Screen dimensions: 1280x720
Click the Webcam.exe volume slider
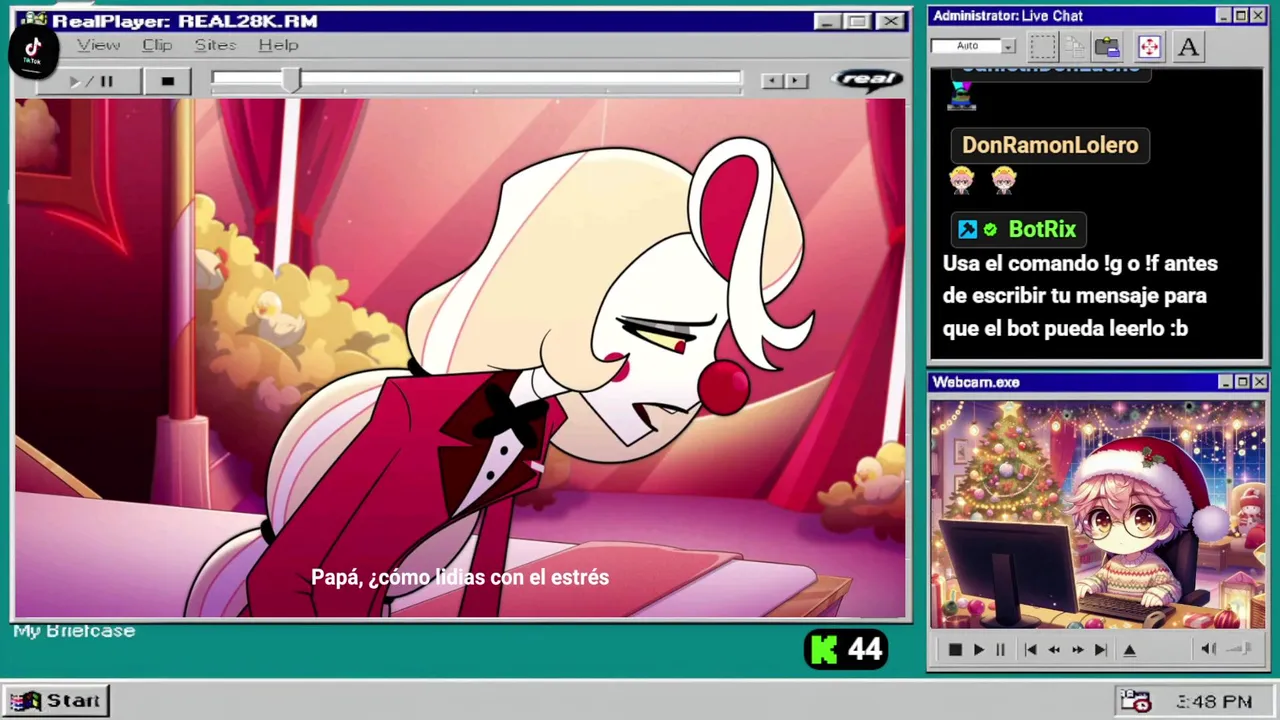1240,649
